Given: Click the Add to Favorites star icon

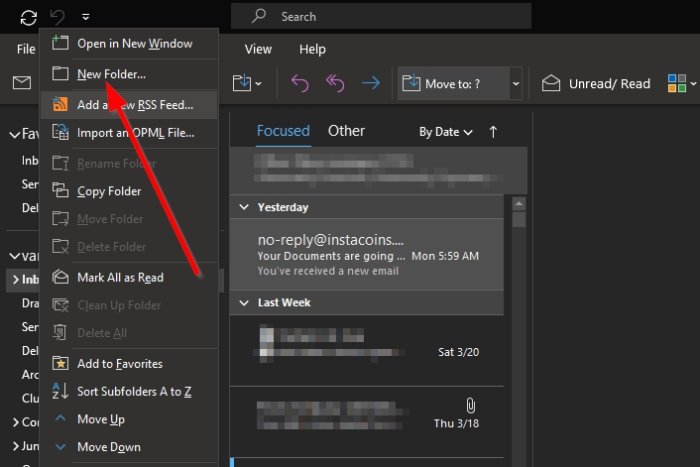Looking at the screenshot, I should (x=60, y=363).
